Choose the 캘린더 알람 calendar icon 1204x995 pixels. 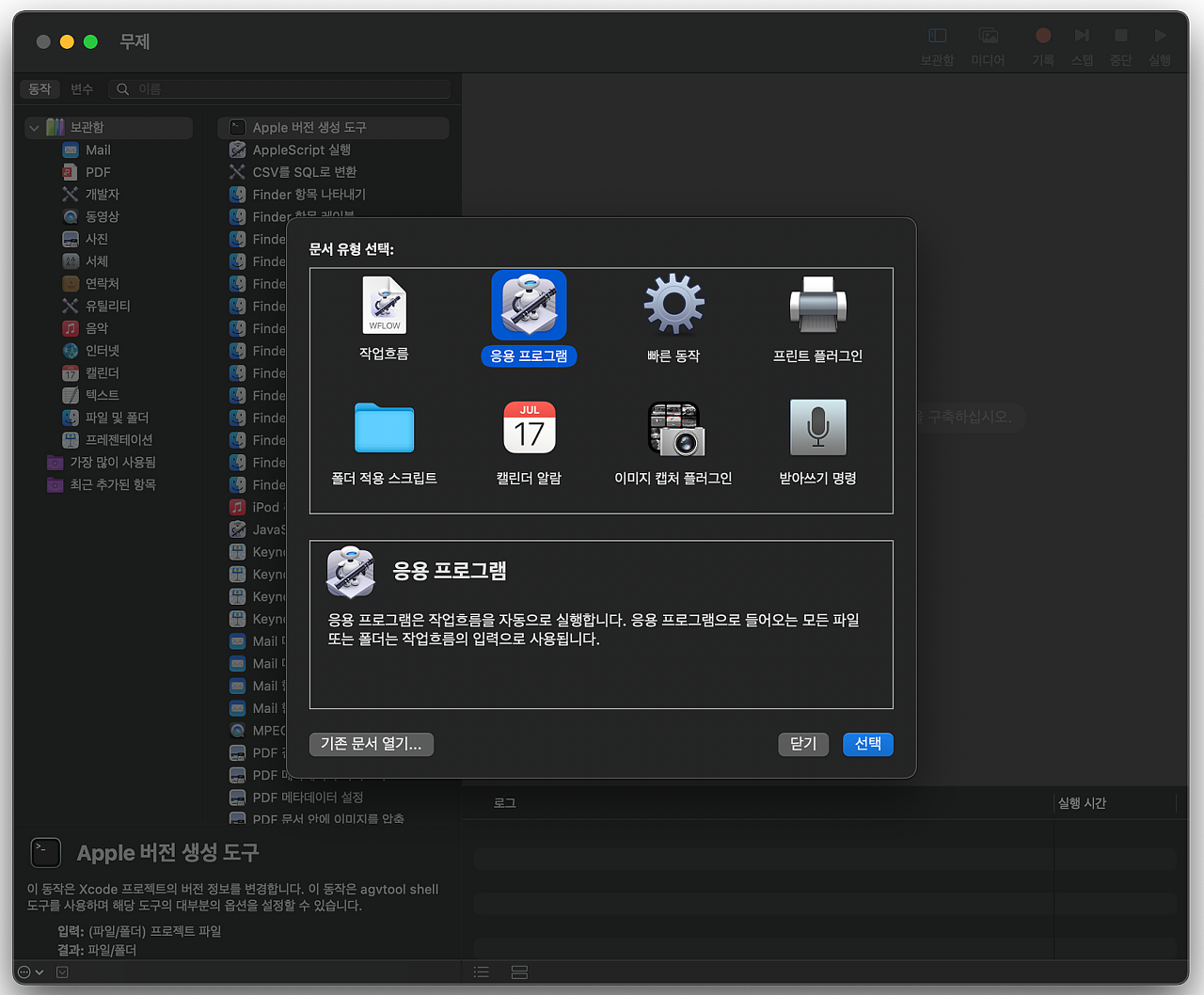(529, 428)
